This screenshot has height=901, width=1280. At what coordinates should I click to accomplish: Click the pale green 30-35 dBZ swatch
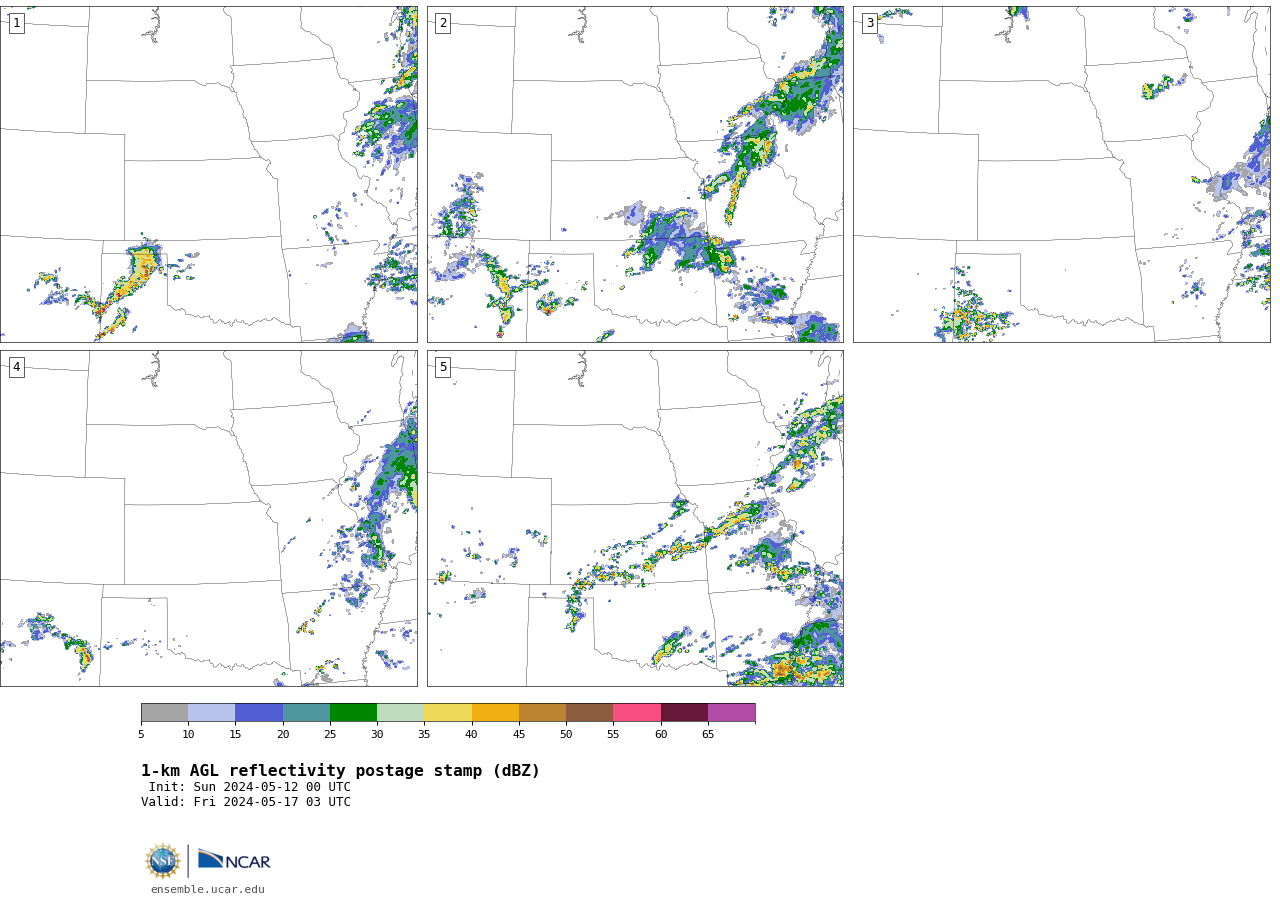click(x=400, y=713)
